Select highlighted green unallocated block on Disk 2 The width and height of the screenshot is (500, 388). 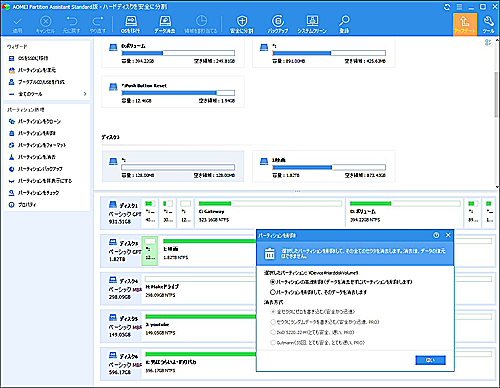150,251
